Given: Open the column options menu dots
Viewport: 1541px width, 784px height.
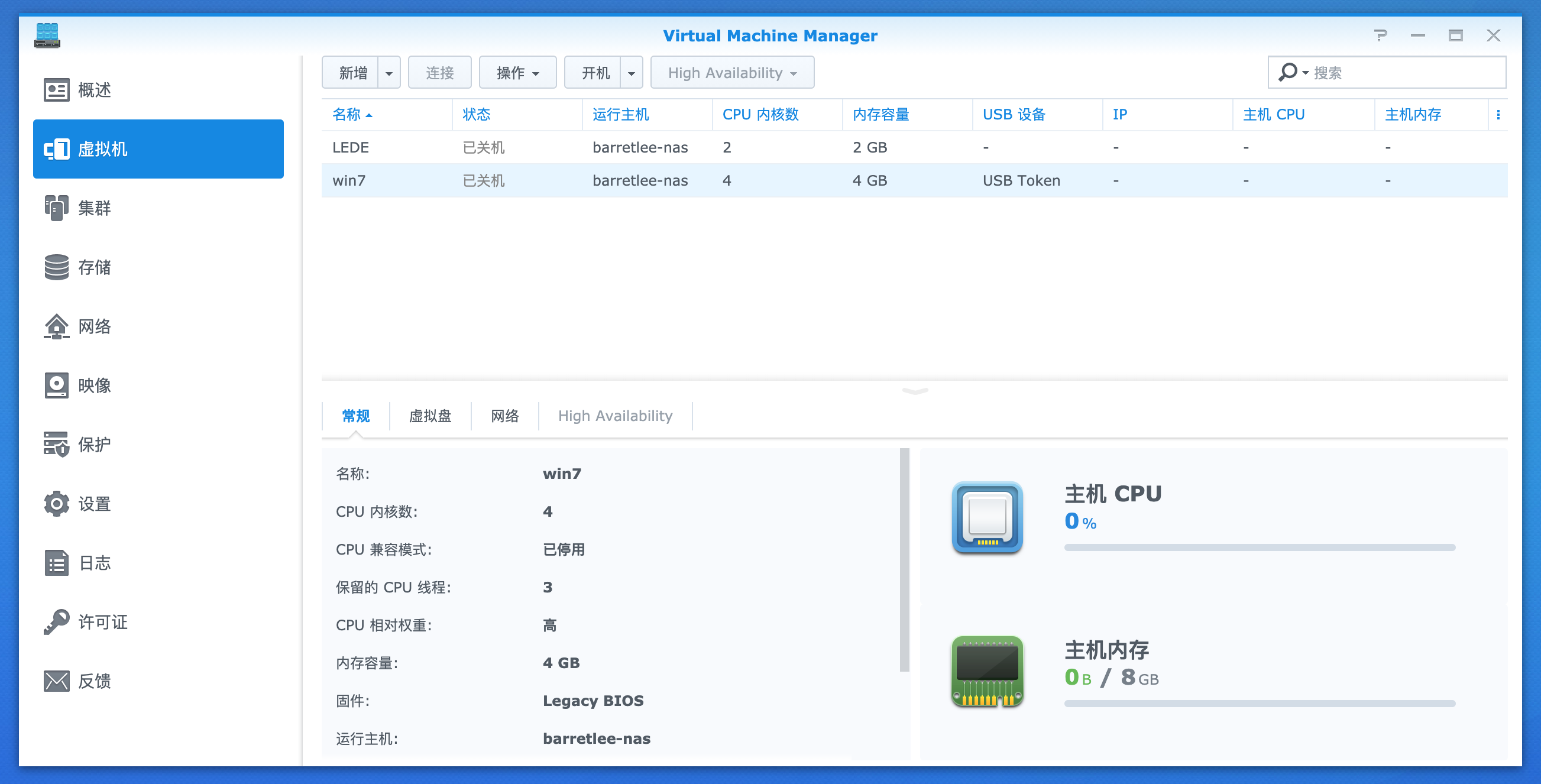Looking at the screenshot, I should point(1498,115).
